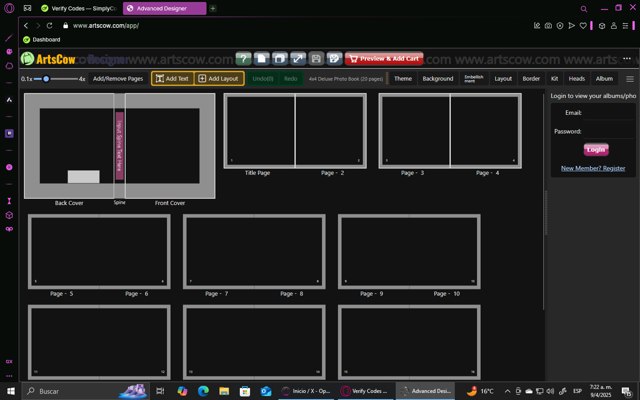Image resolution: width=640 pixels, height=400 pixels.
Task: Open Opera easy setup sliders icon
Action: [x=625, y=25]
